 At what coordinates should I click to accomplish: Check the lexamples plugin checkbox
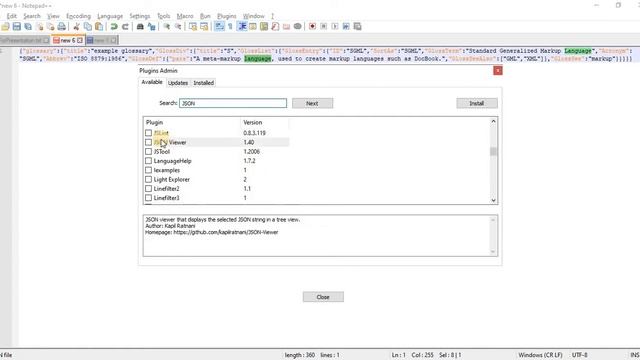(x=149, y=170)
